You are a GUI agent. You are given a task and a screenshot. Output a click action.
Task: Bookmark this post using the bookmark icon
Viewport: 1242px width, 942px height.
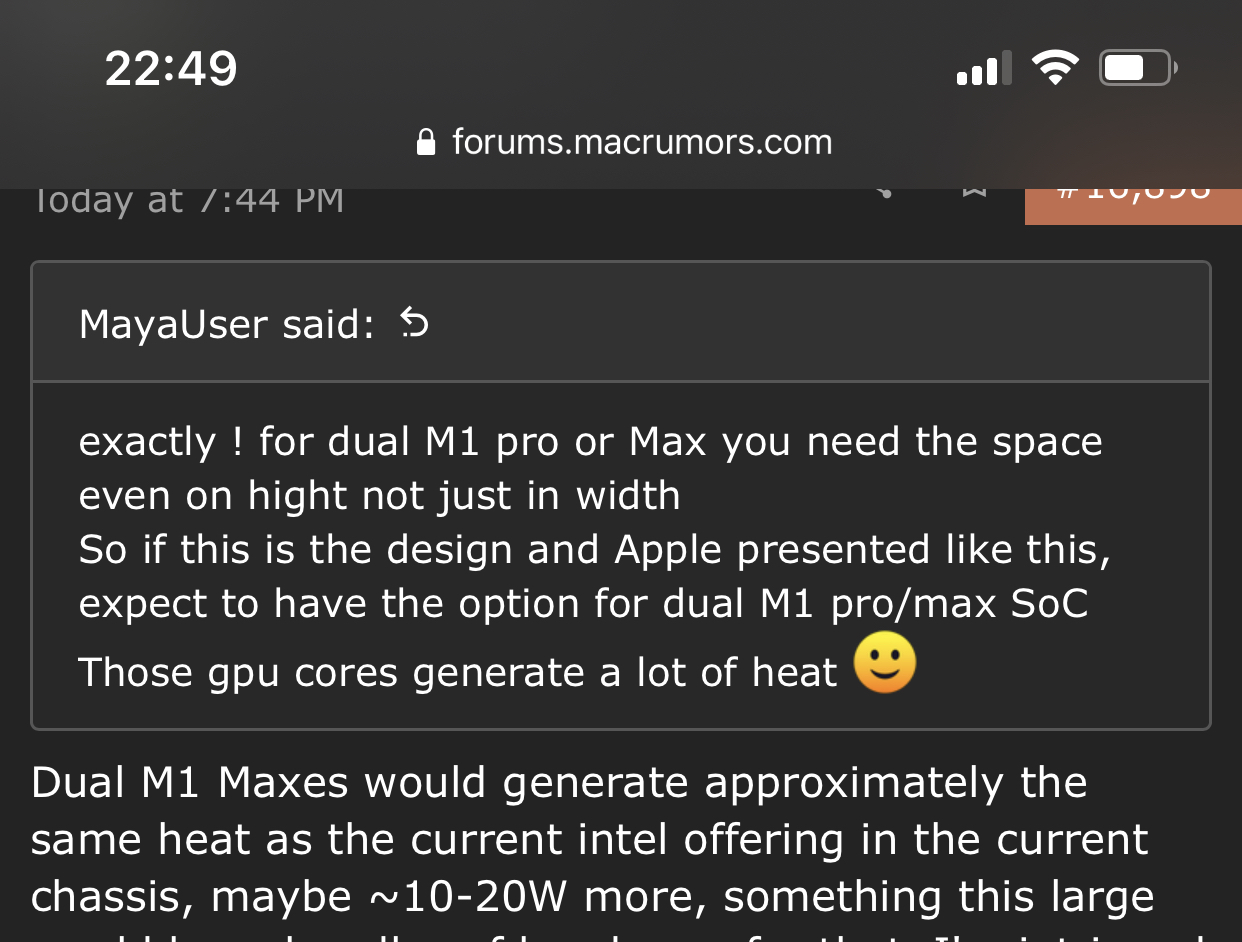pos(973,192)
